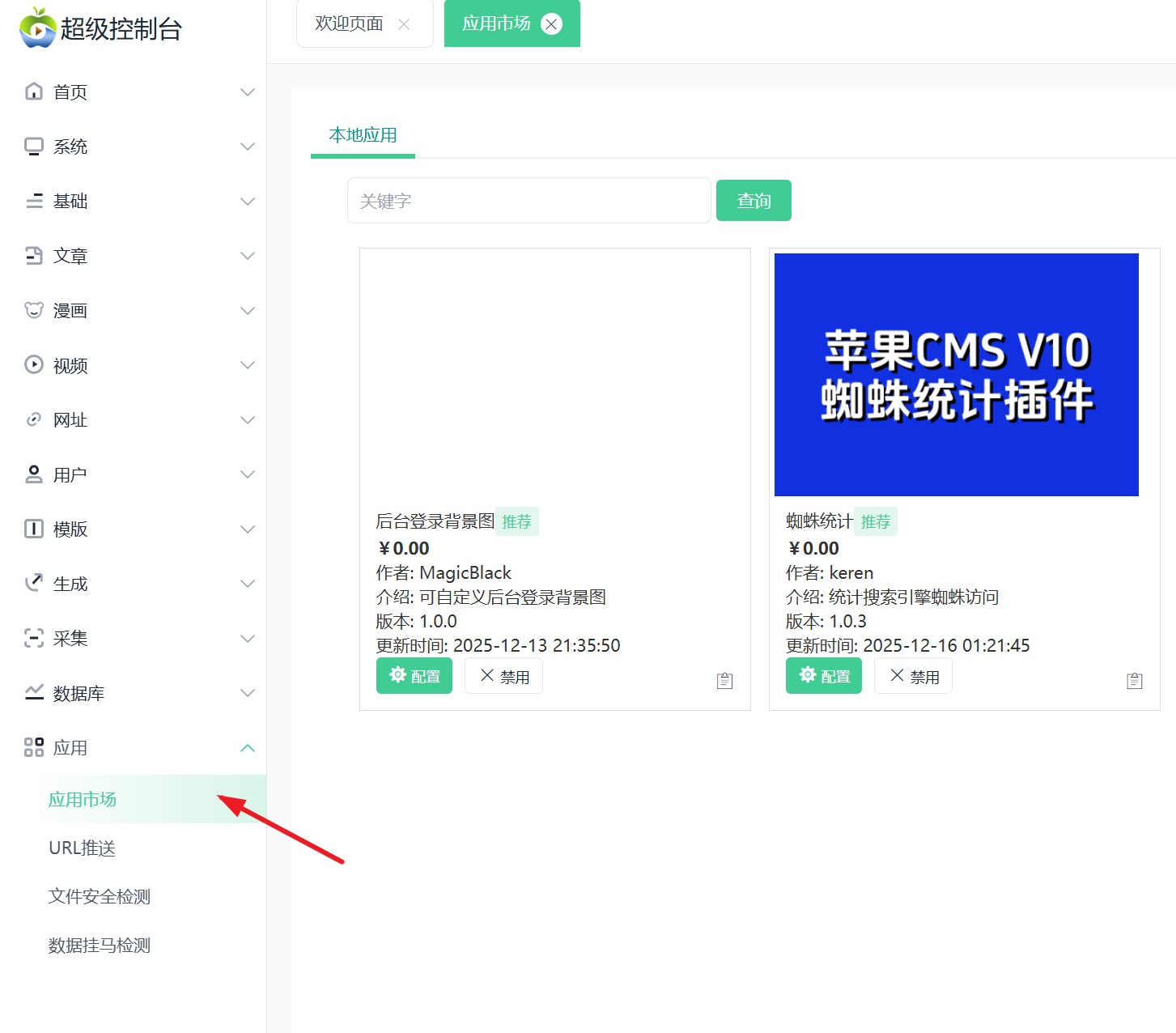This screenshot has width=1176, height=1033.
Task: Expand the 系统 menu chevron
Action: [248, 147]
